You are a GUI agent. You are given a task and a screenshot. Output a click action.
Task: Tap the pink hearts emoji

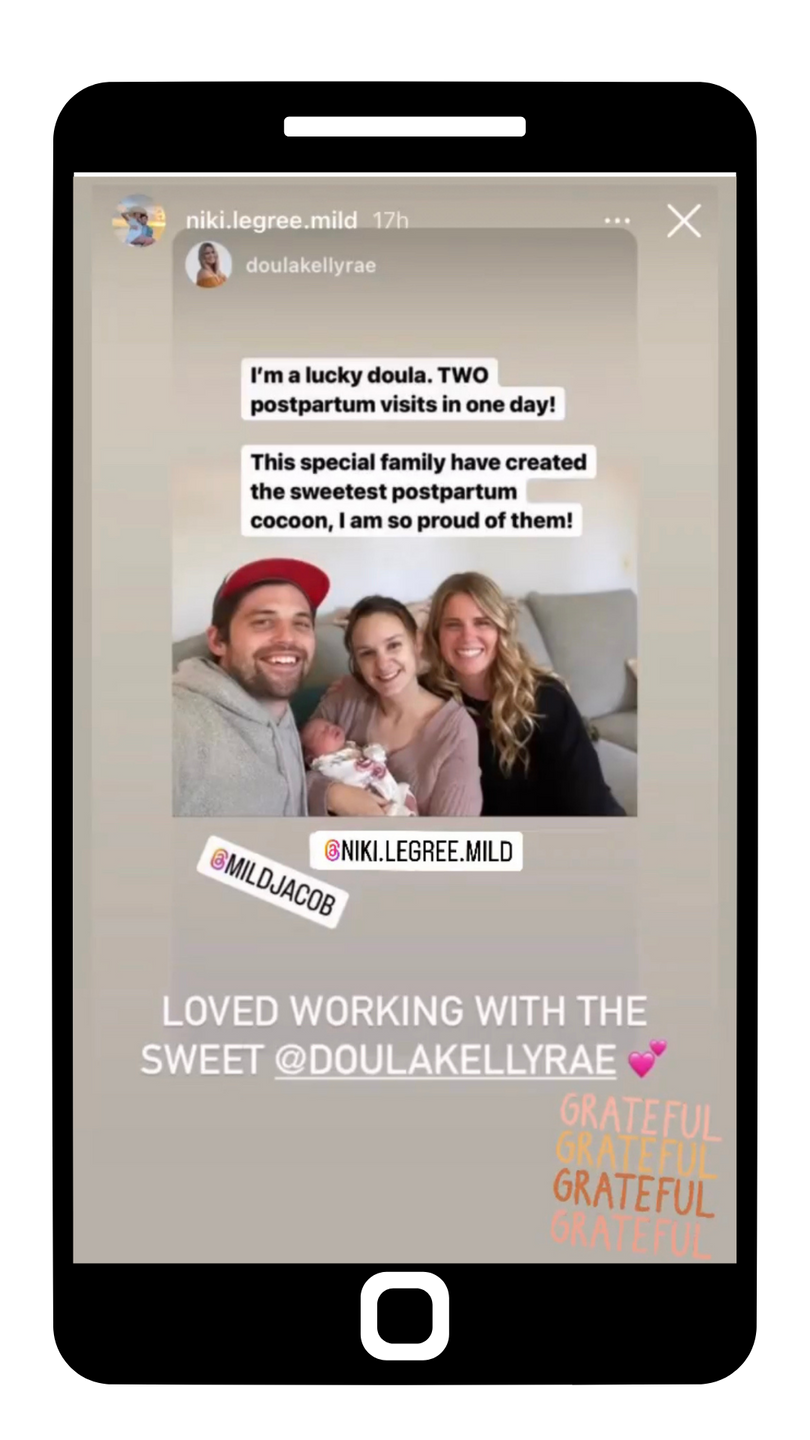point(646,1058)
